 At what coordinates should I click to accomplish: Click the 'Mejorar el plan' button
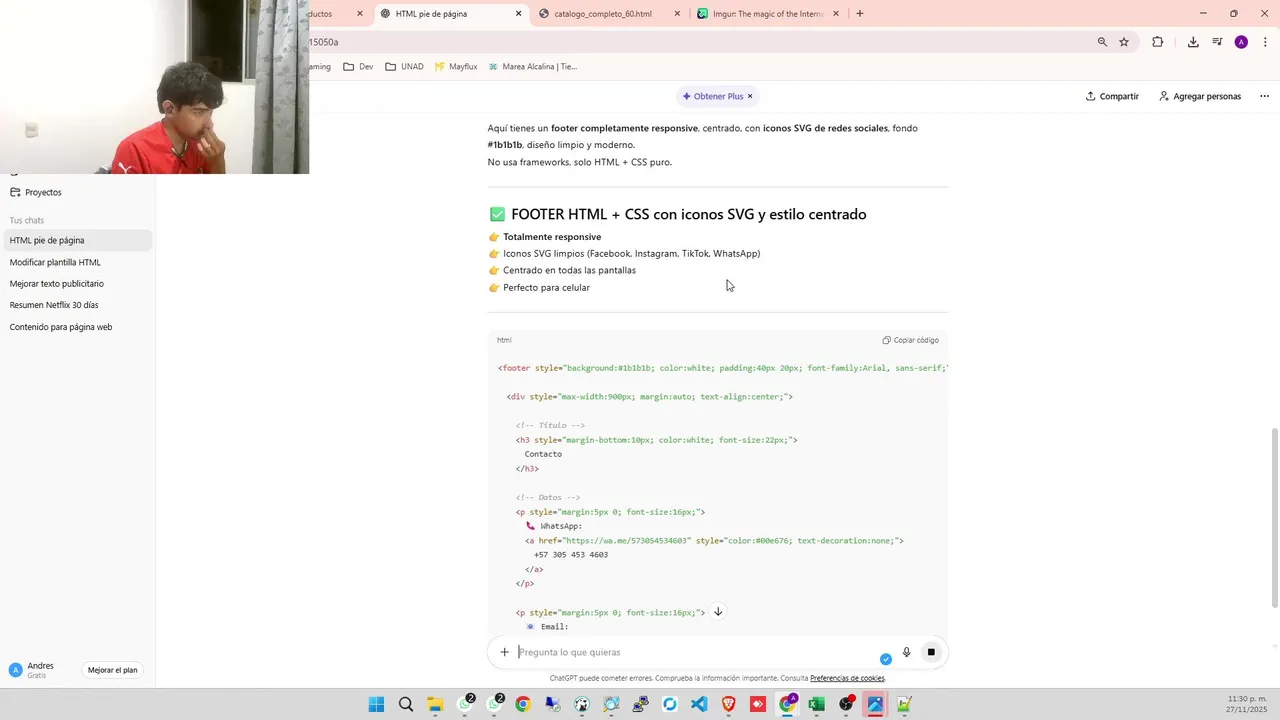112,670
